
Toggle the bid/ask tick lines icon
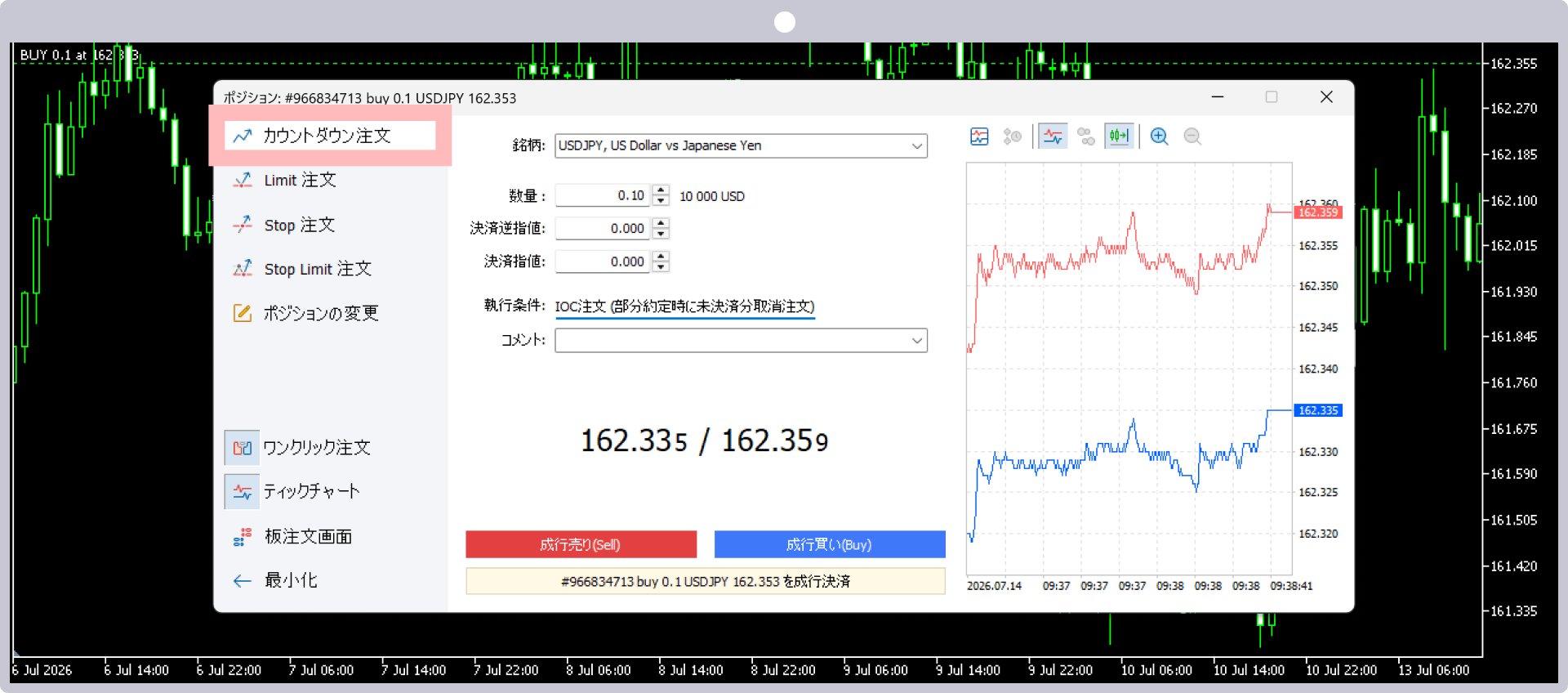(1053, 136)
